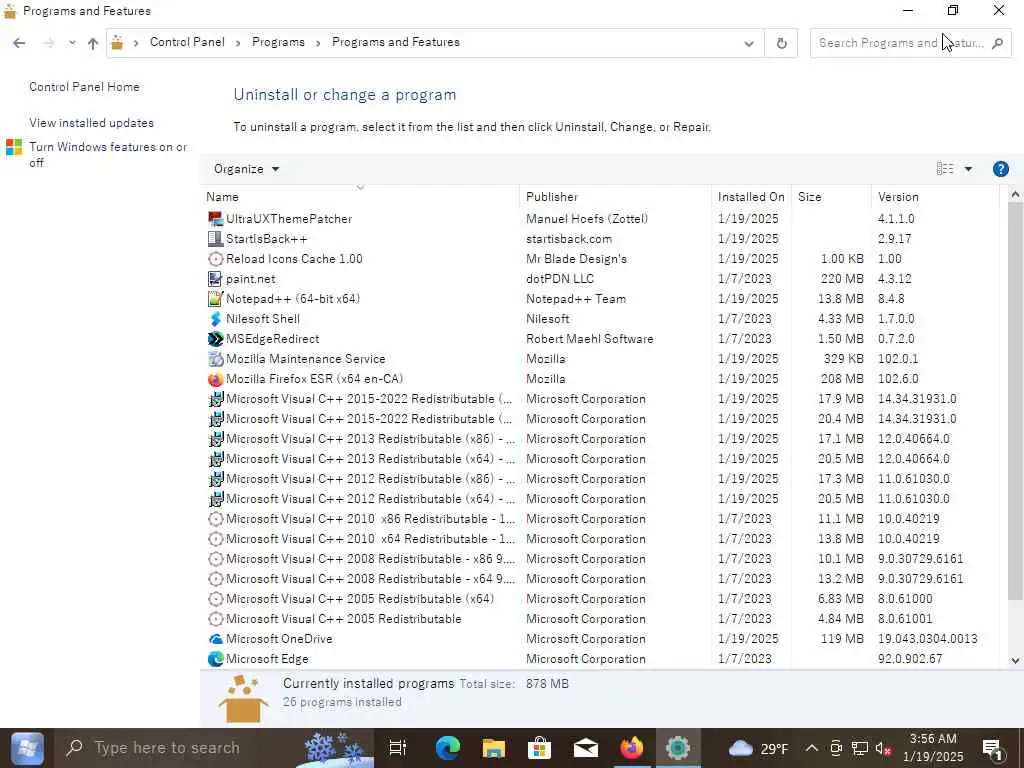
Task: Open View installed updates link
Action: point(91,123)
